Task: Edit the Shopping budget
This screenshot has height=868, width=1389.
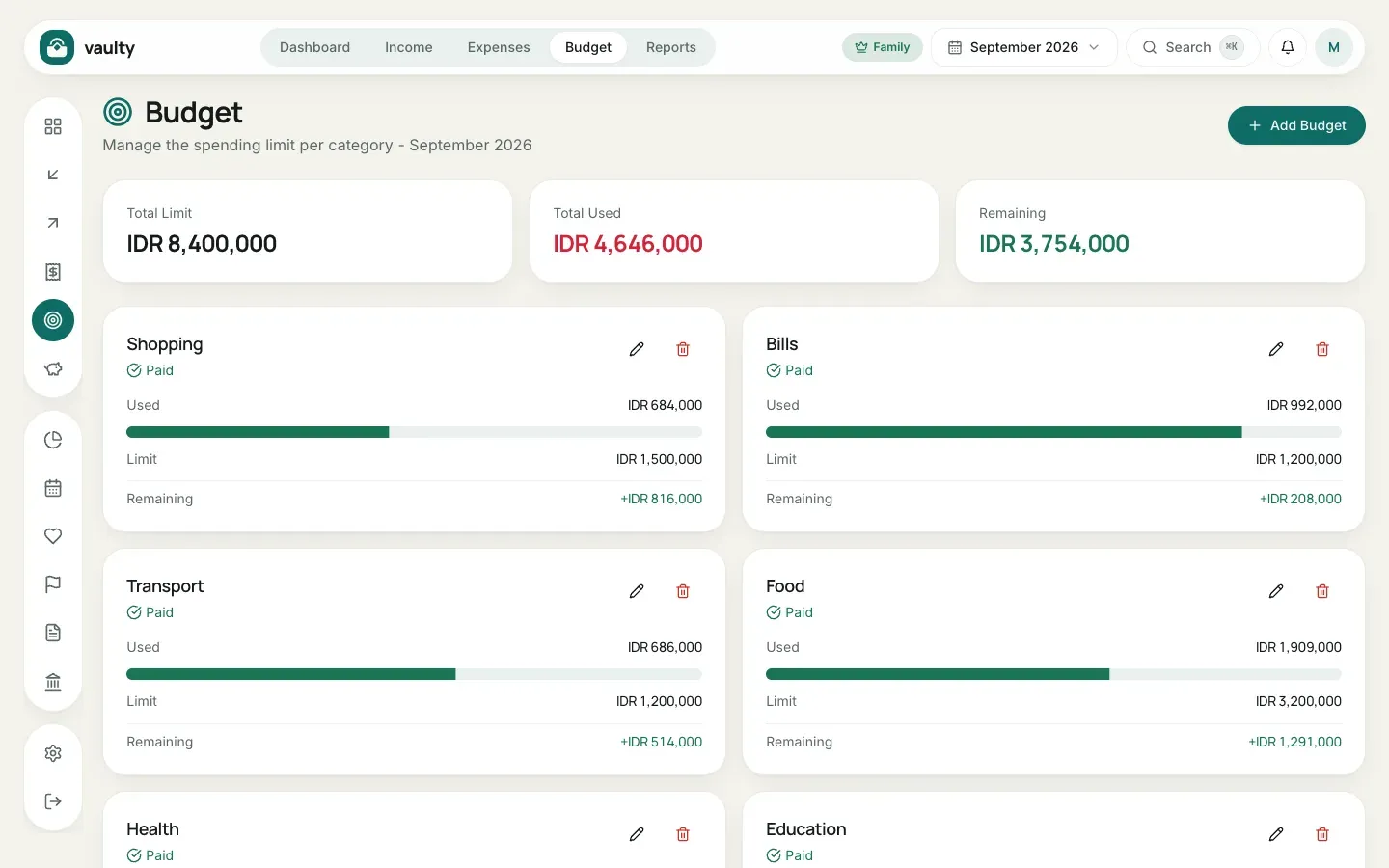Action: [x=637, y=349]
